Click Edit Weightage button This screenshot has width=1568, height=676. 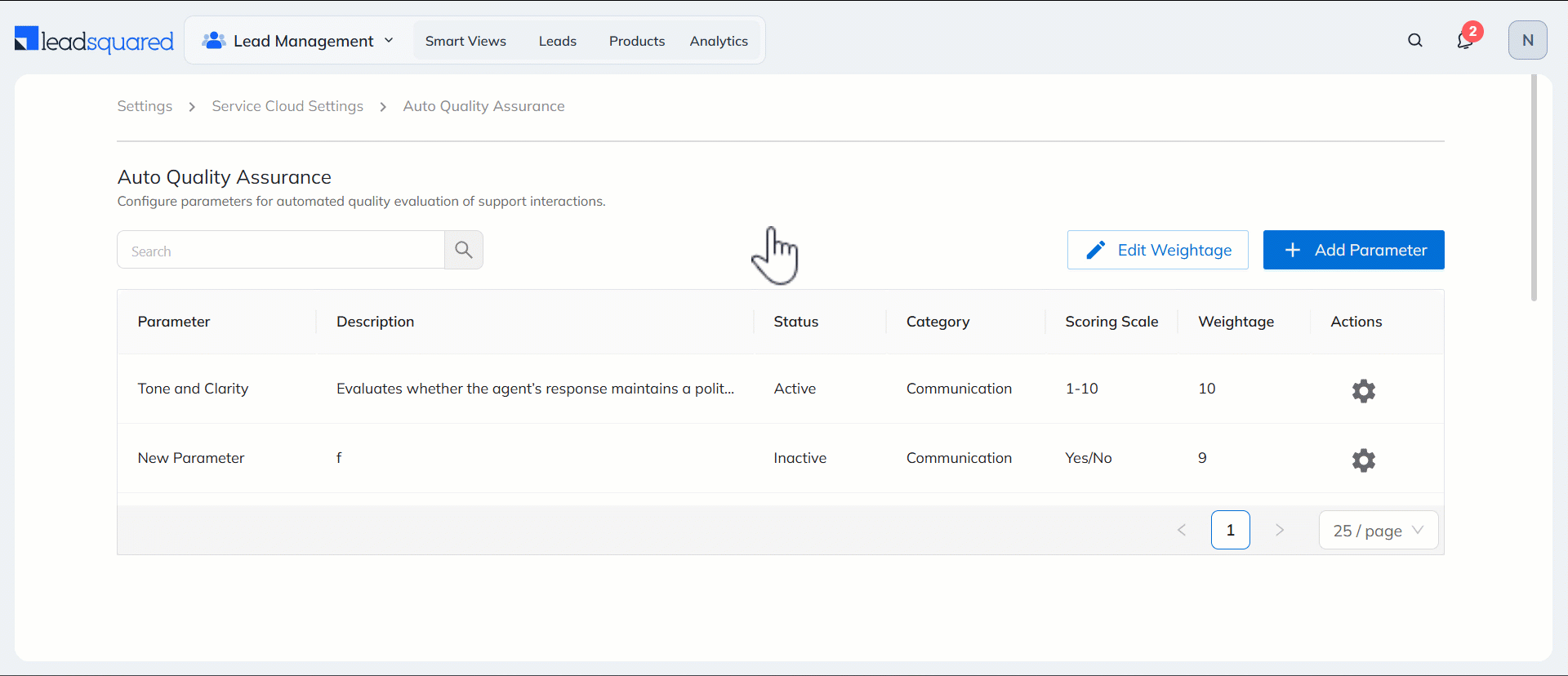[x=1158, y=250]
